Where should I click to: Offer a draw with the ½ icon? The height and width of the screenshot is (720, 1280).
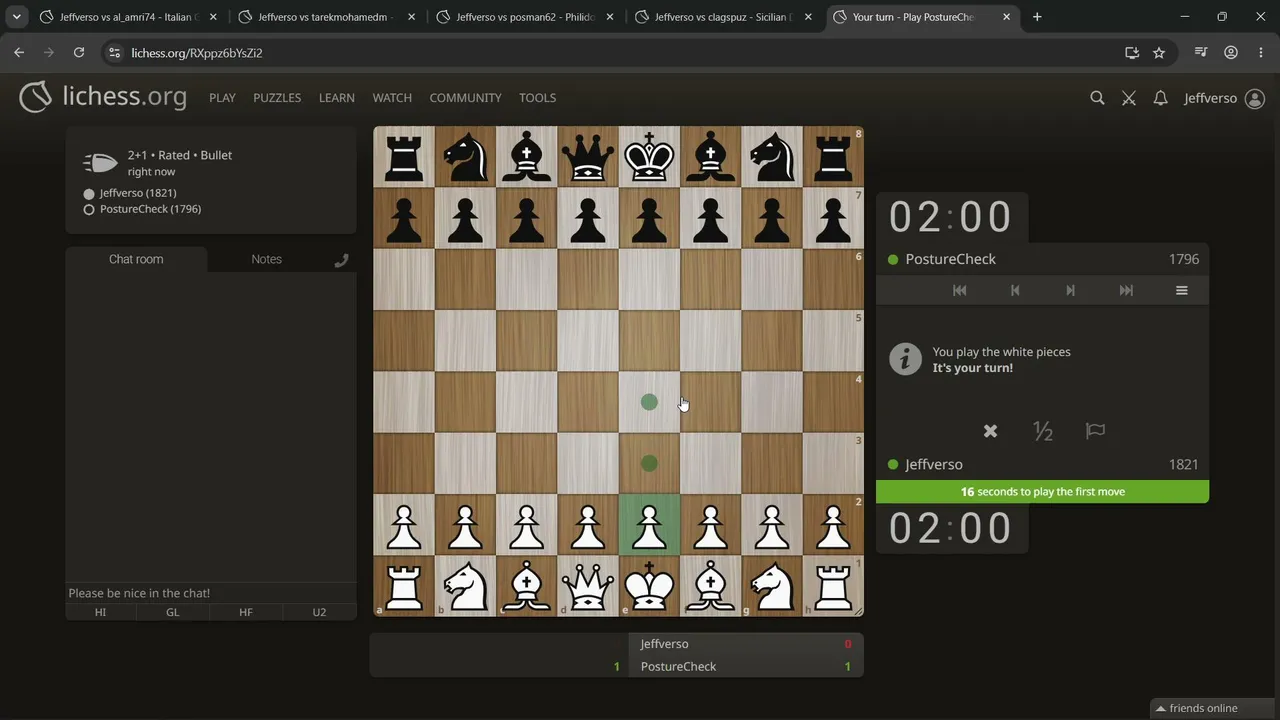click(x=1043, y=431)
